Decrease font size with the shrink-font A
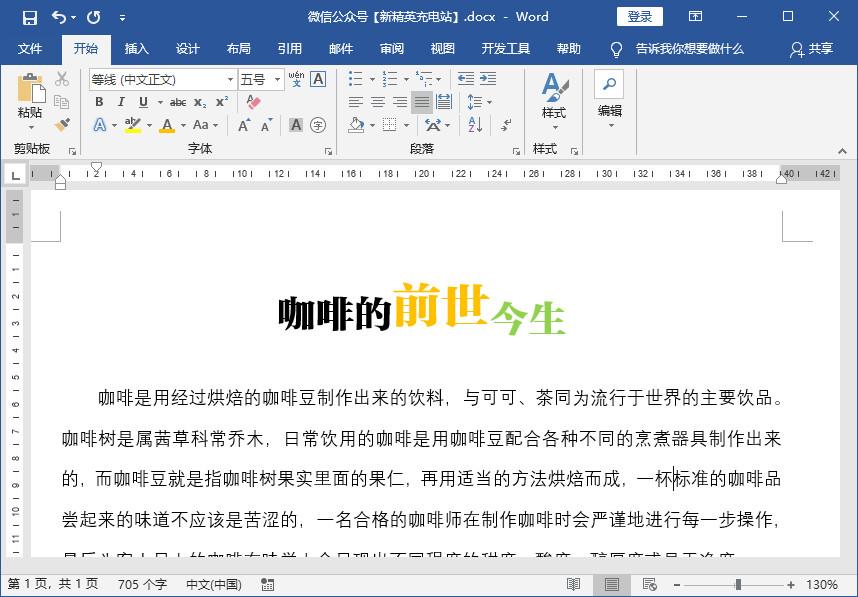This screenshot has width=858, height=597. [x=266, y=125]
